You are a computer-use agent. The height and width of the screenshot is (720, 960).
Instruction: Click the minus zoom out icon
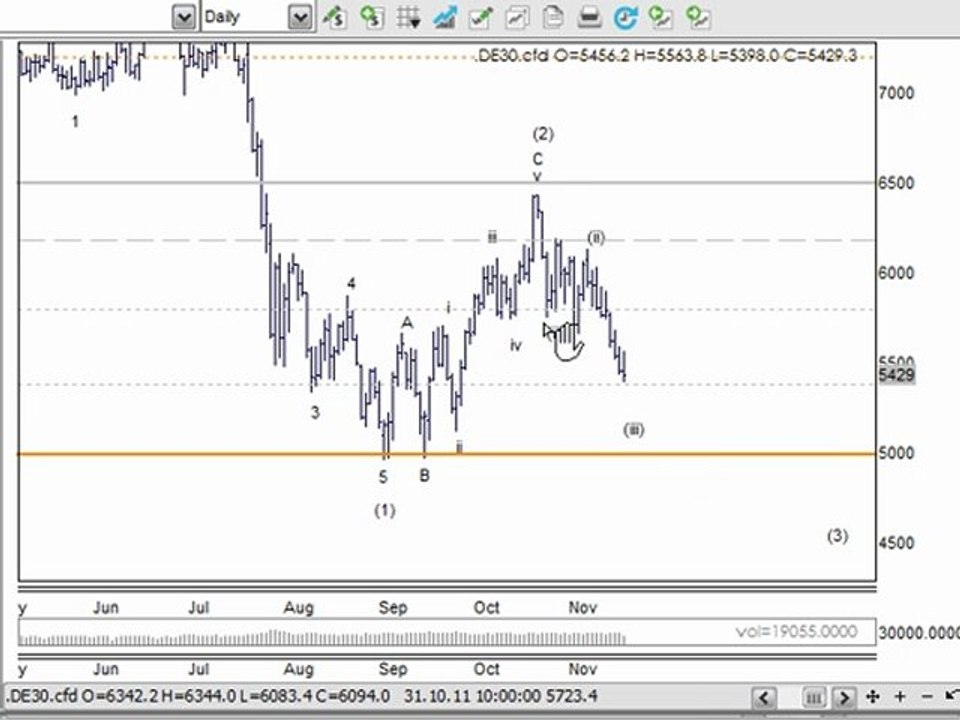(927, 696)
